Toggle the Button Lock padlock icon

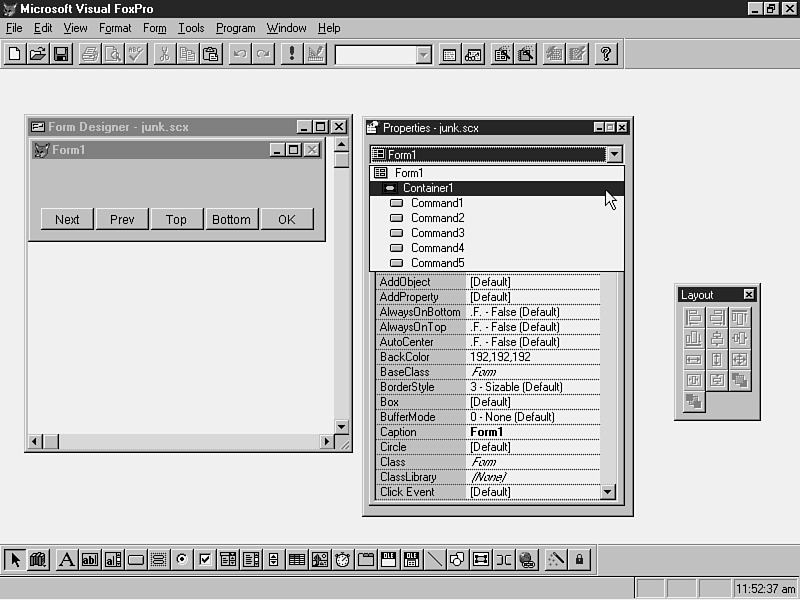point(580,560)
